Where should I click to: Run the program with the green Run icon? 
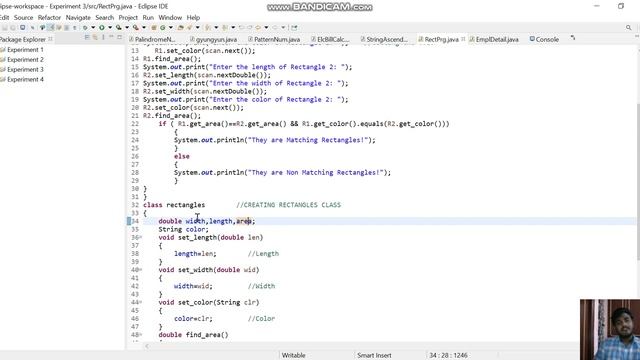(102, 28)
